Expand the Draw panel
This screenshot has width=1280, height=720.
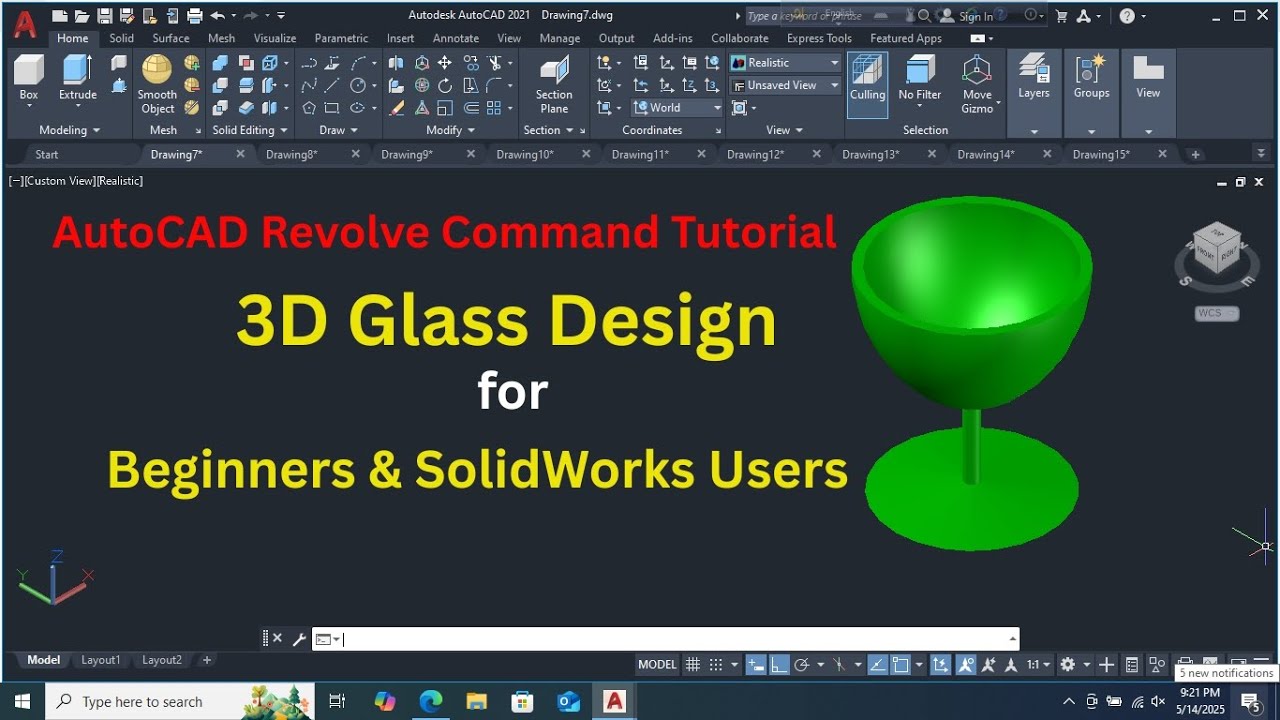pyautogui.click(x=338, y=130)
